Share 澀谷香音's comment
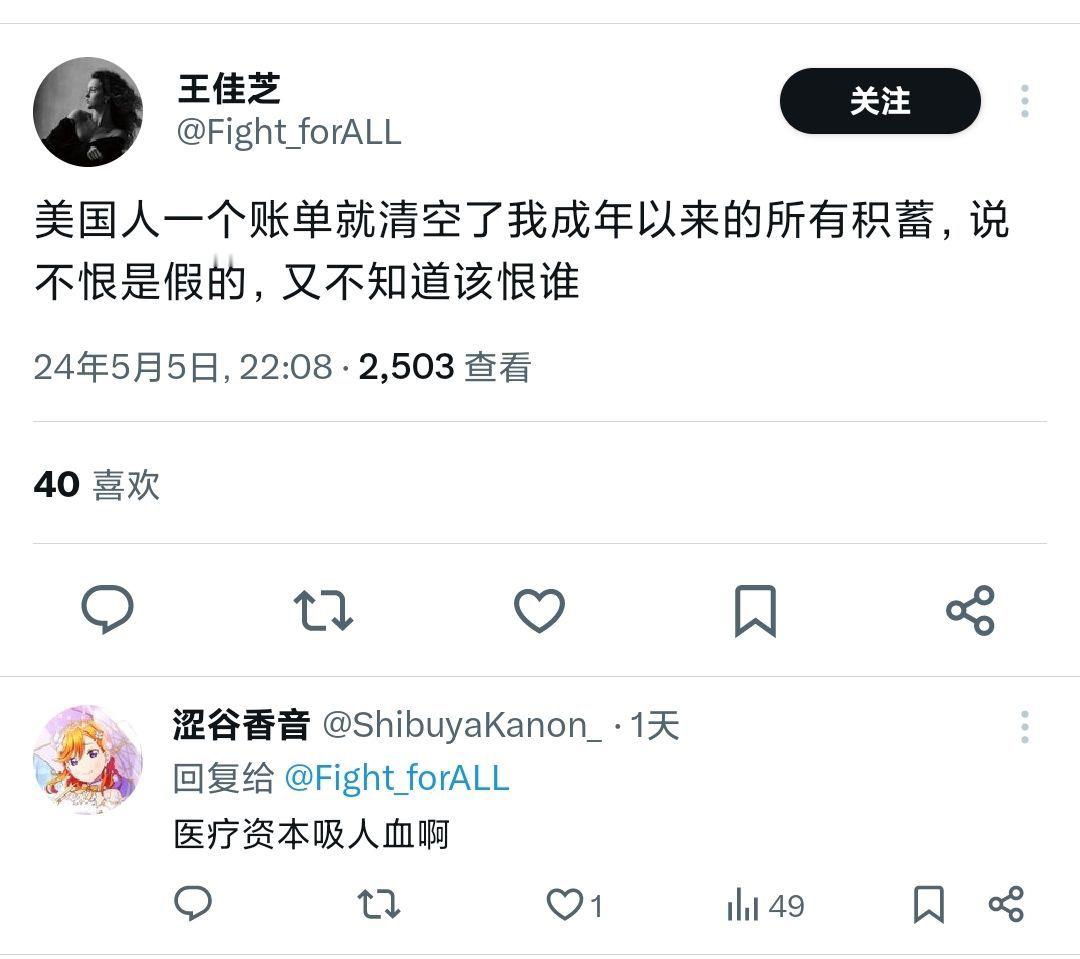Viewport: 1080px width, 959px height. click(x=1006, y=905)
